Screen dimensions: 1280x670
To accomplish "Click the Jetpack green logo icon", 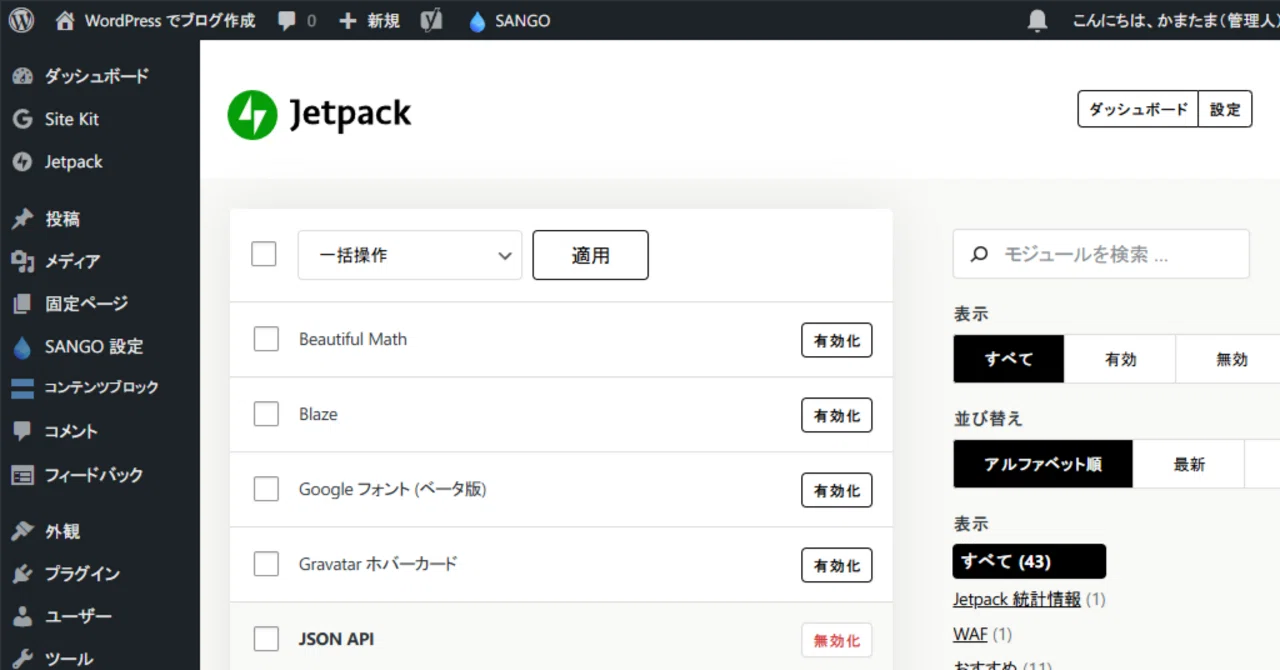I will (252, 115).
